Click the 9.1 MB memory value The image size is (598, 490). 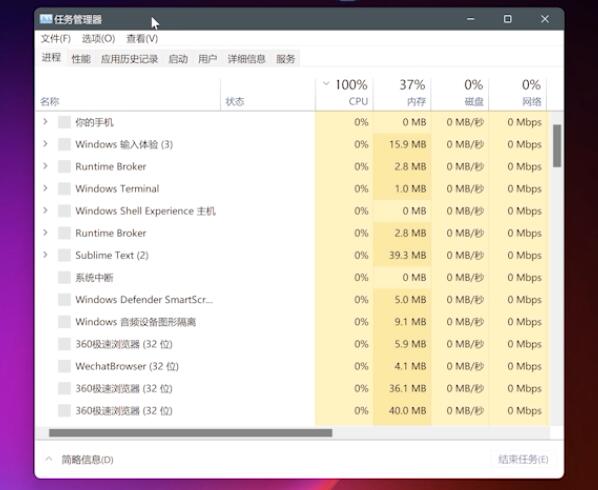point(410,322)
